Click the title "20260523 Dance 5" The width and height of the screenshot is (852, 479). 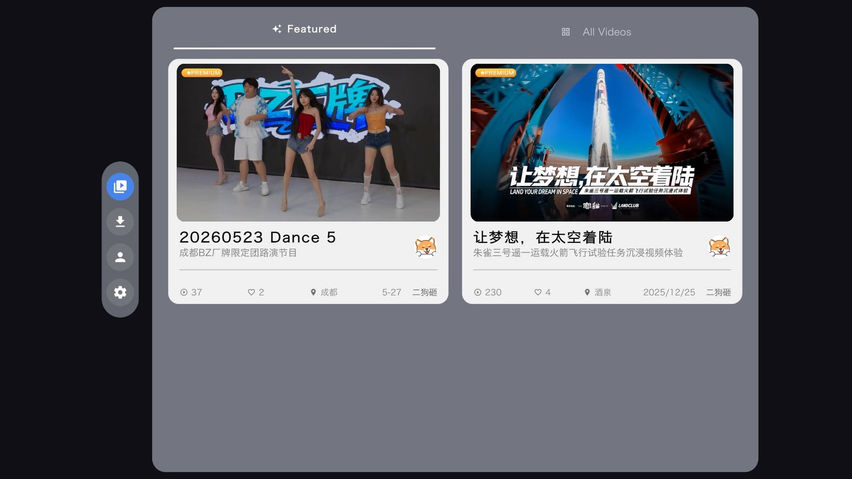(x=258, y=237)
